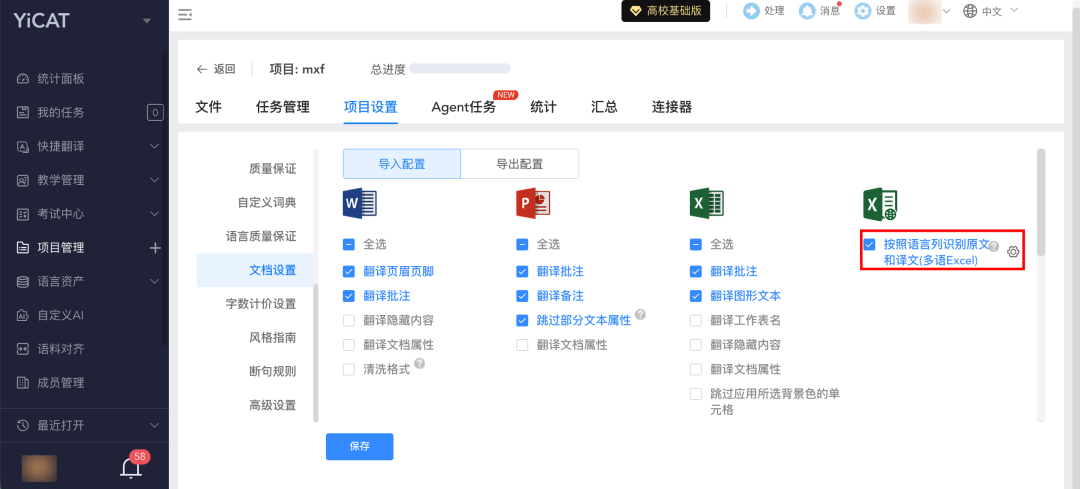Image resolution: width=1080 pixels, height=489 pixels.
Task: Click the PowerPoint file icon
Action: click(x=533, y=204)
